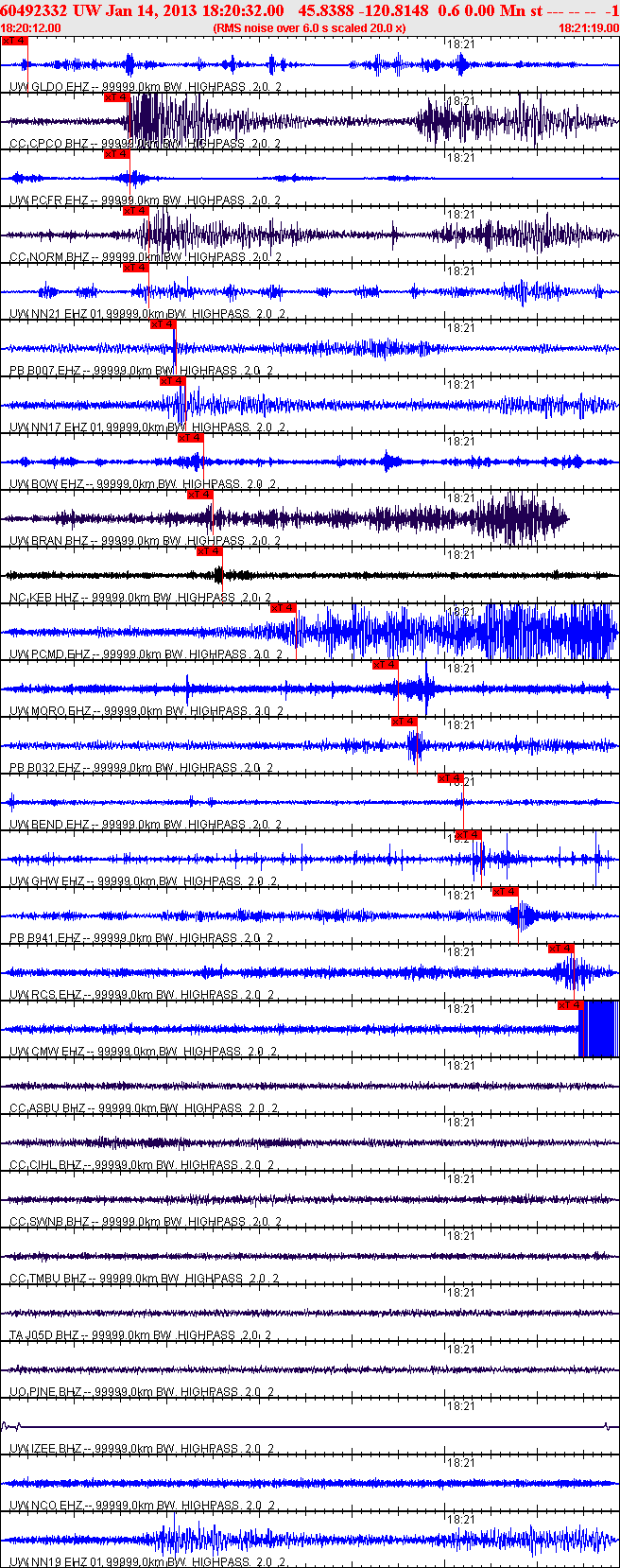Screen dimensions: 620x1568
Task: Select the red pick marker on B941 trace
Action: coord(506,892)
